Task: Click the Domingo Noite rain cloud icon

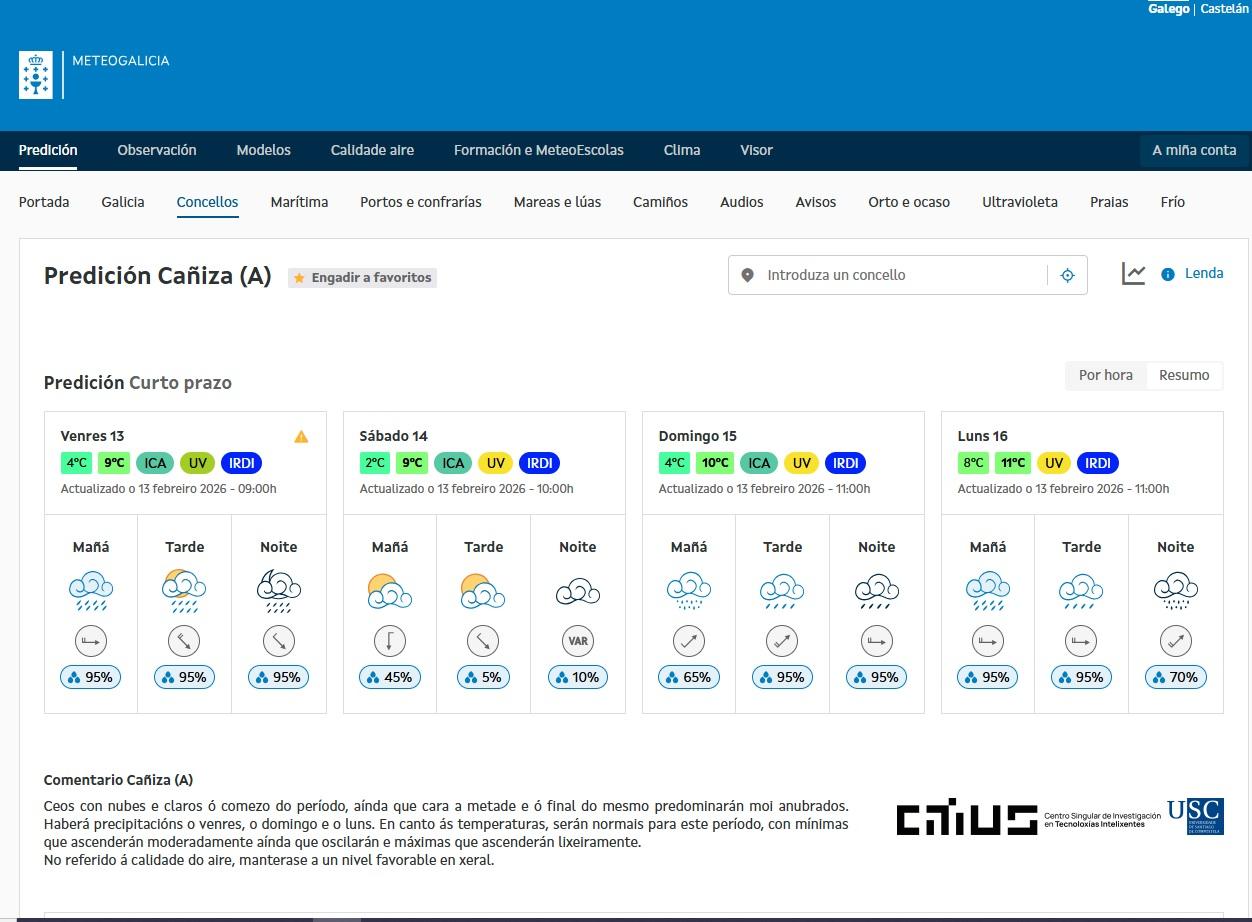Action: [x=877, y=592]
